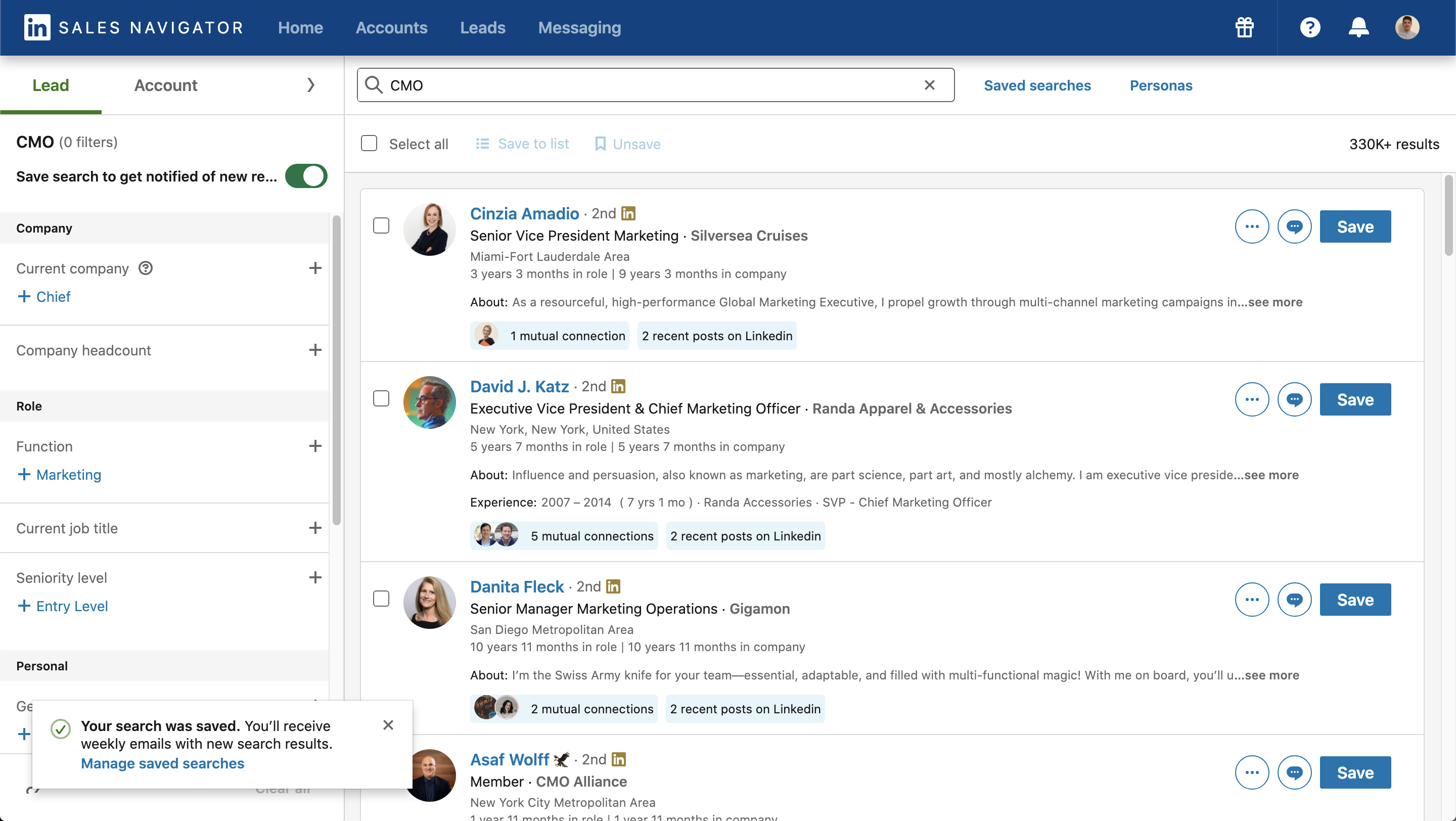Click Manage saved searches link
This screenshot has width=1456, height=821.
tap(163, 762)
